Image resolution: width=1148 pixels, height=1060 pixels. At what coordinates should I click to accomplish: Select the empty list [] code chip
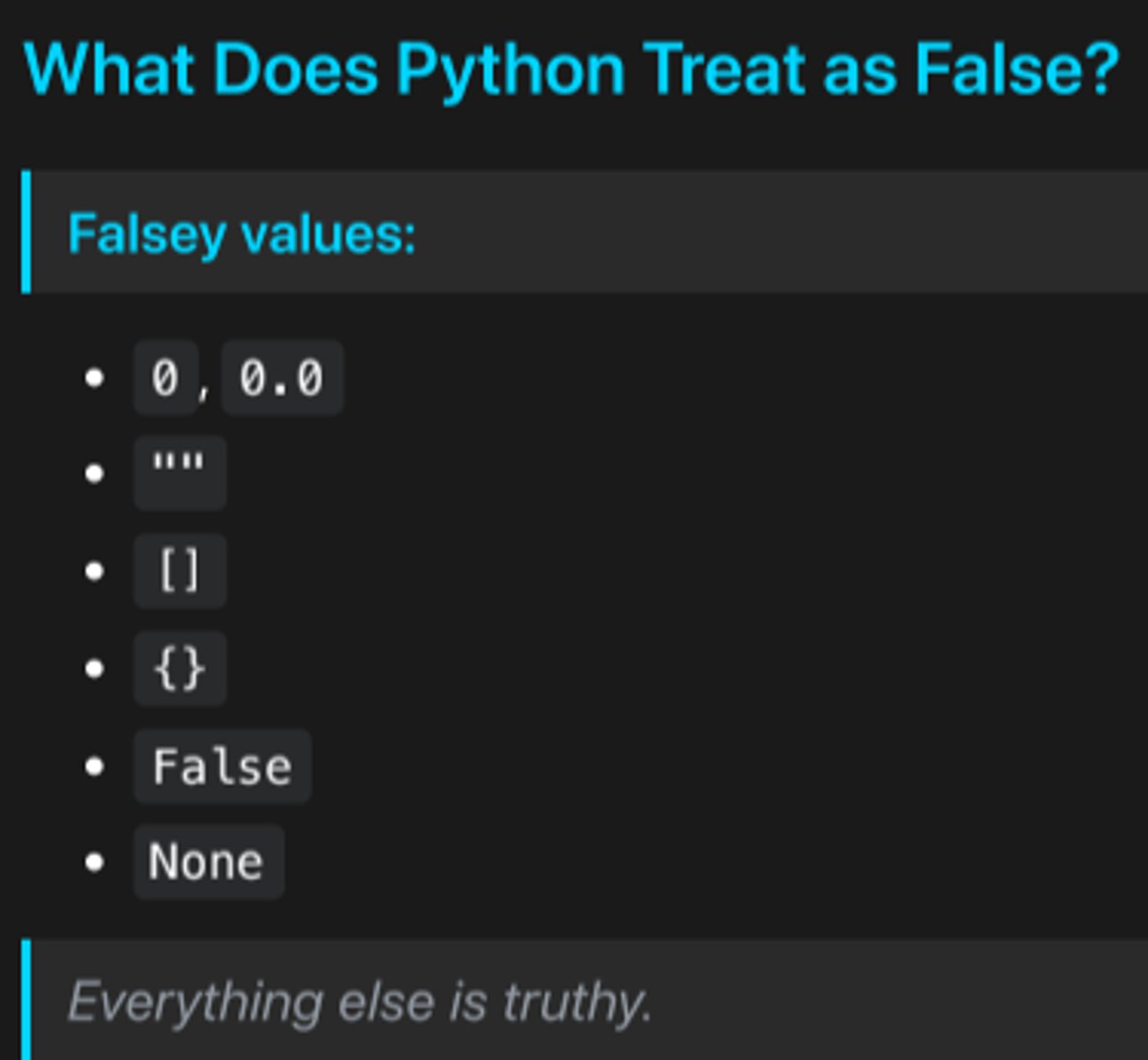point(179,571)
